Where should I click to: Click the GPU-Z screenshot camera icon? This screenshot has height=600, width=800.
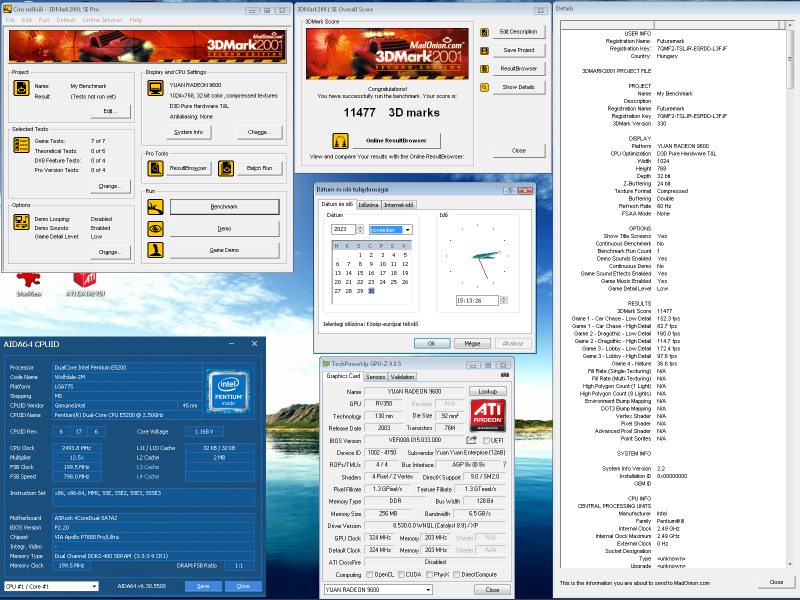505,375
